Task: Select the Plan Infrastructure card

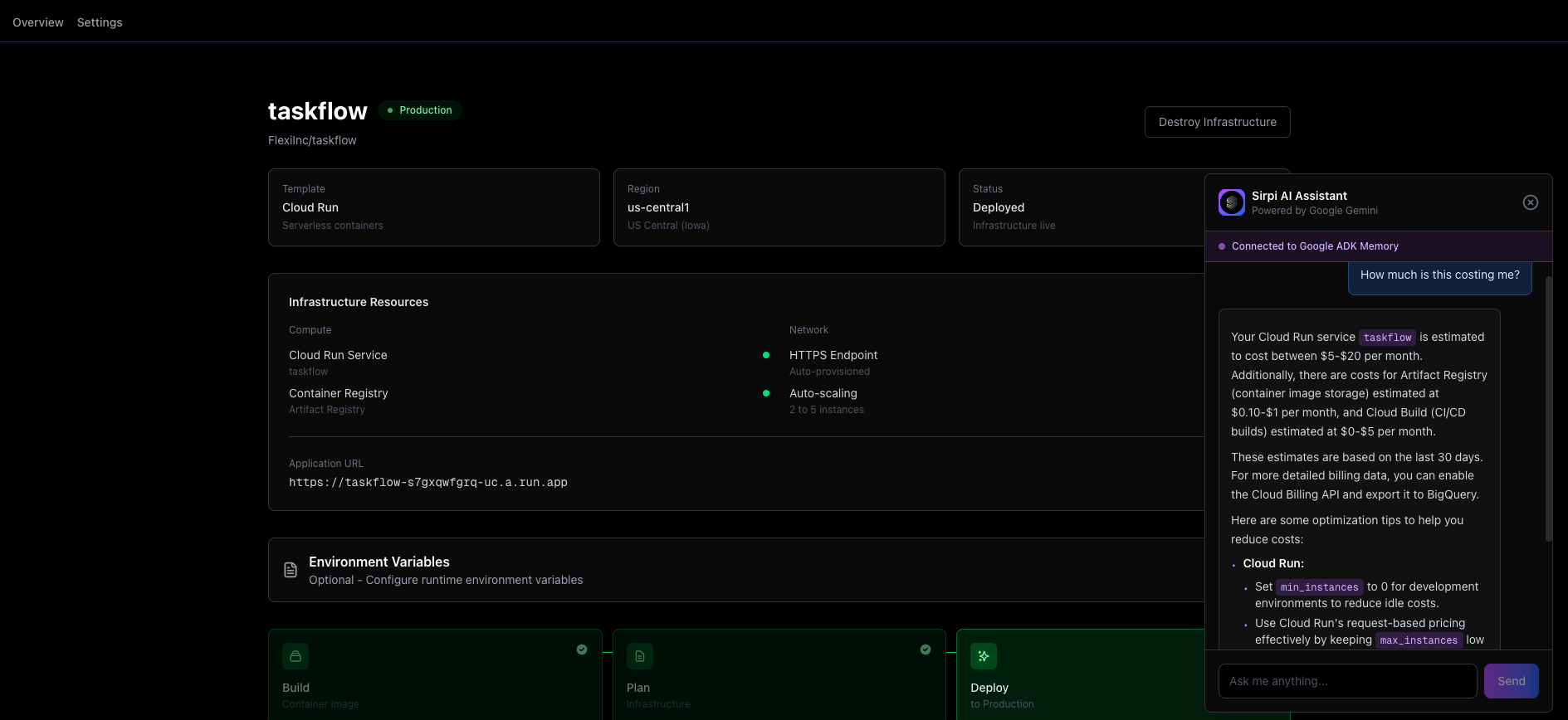Action: pyautogui.click(x=779, y=674)
